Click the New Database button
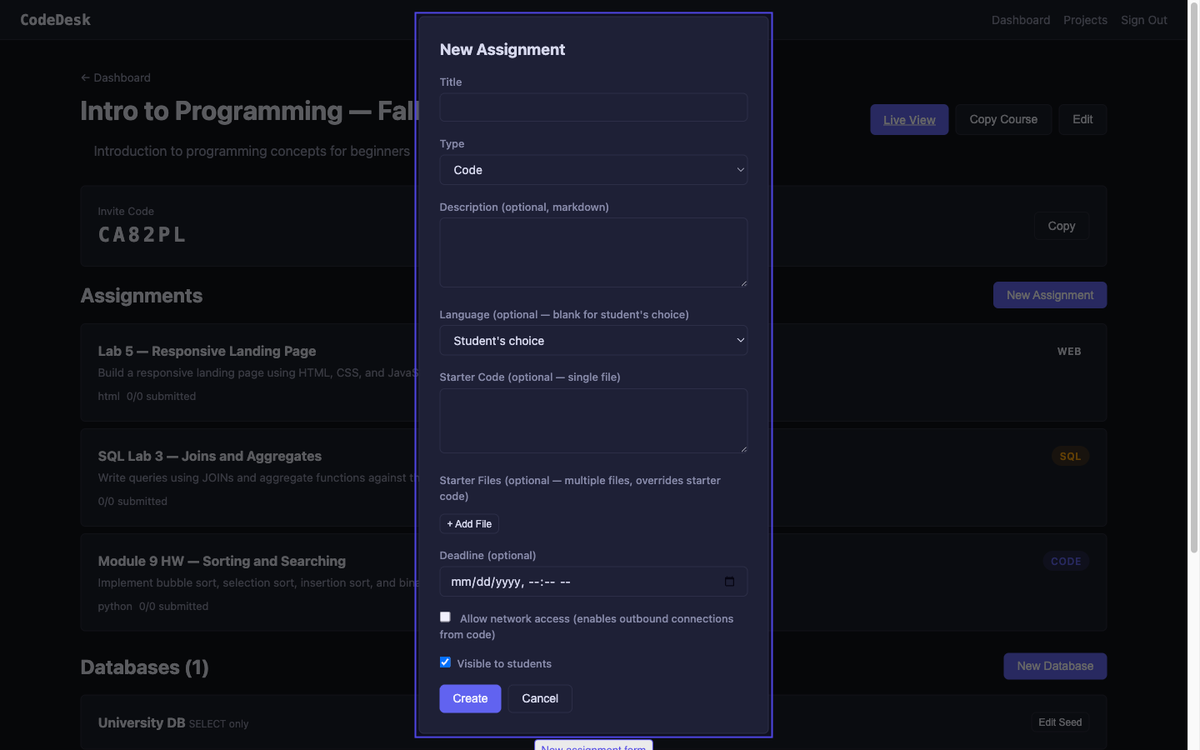Viewport: 1200px width, 750px height. 1054,666
